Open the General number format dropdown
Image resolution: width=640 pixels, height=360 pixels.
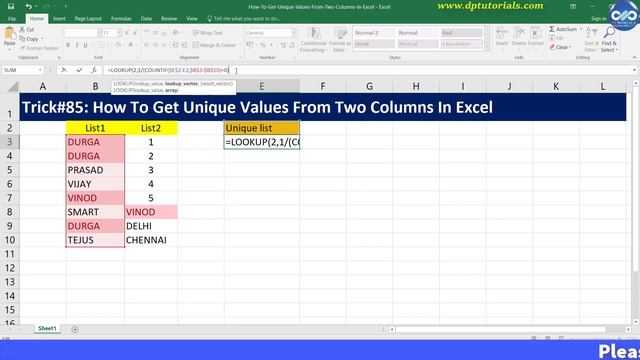pyautogui.click(x=294, y=33)
